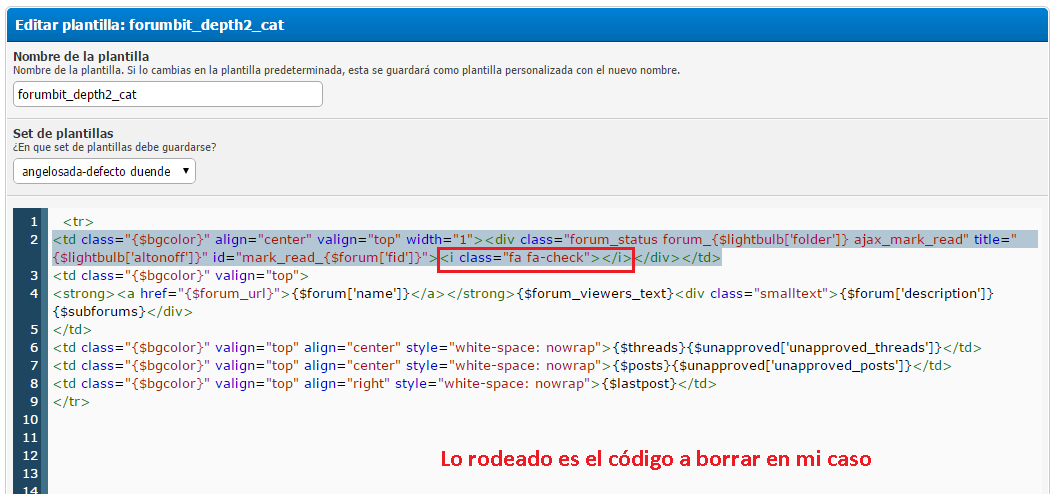Open the template set dropdown angelosada-defecto duende
This screenshot has height=494, width=1052.
tap(104, 171)
